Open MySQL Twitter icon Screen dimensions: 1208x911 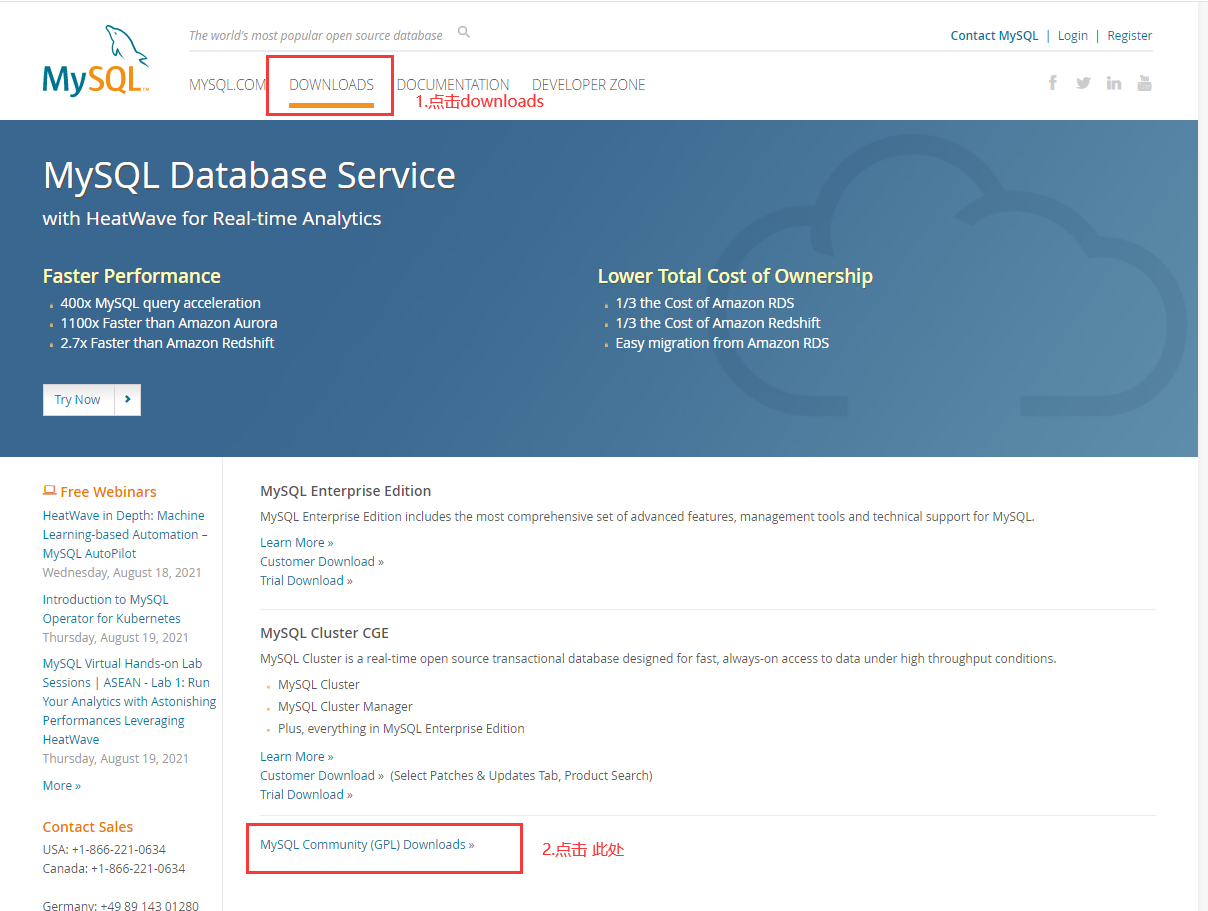click(1083, 83)
